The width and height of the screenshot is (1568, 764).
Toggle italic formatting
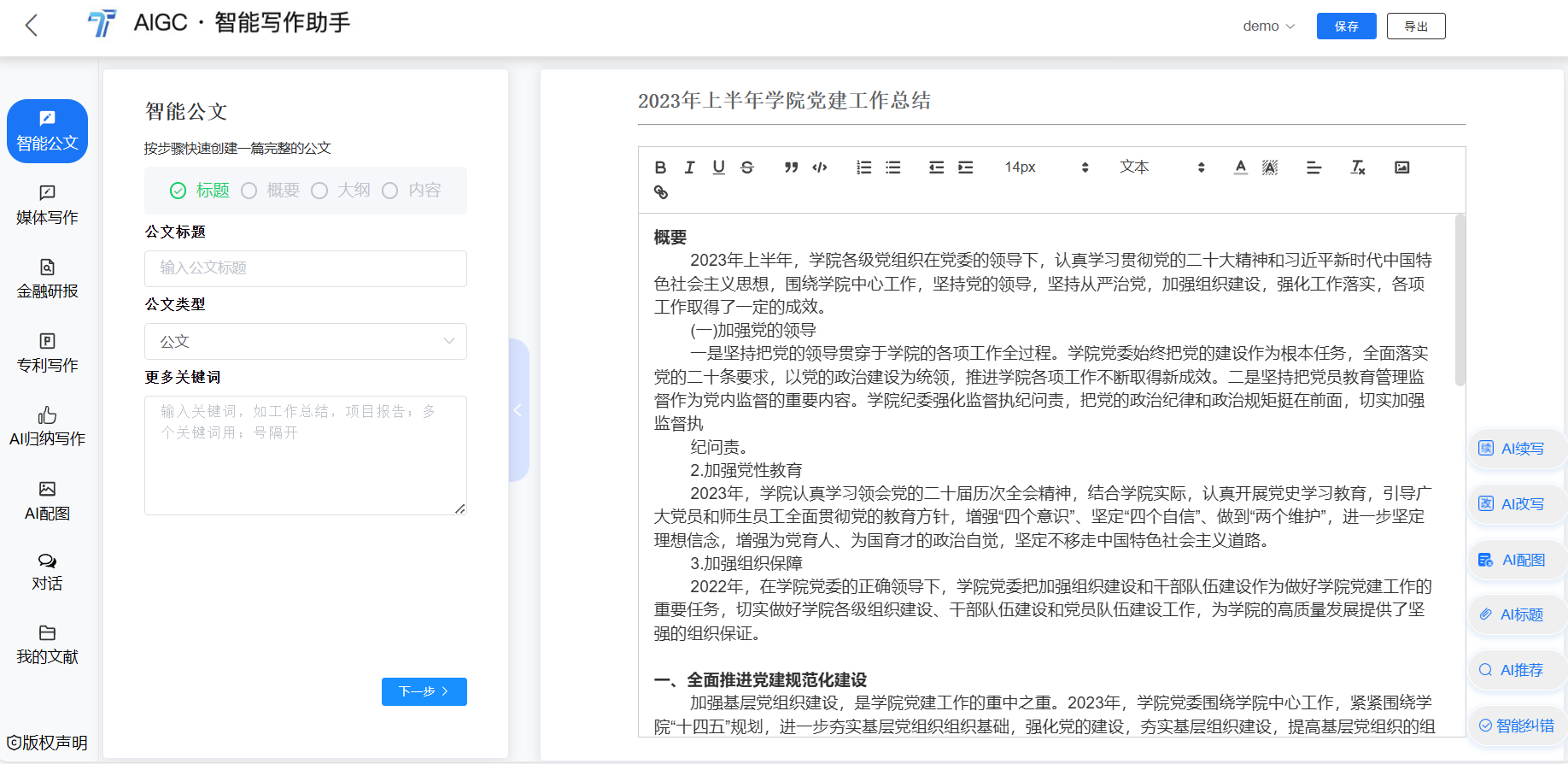click(x=689, y=167)
